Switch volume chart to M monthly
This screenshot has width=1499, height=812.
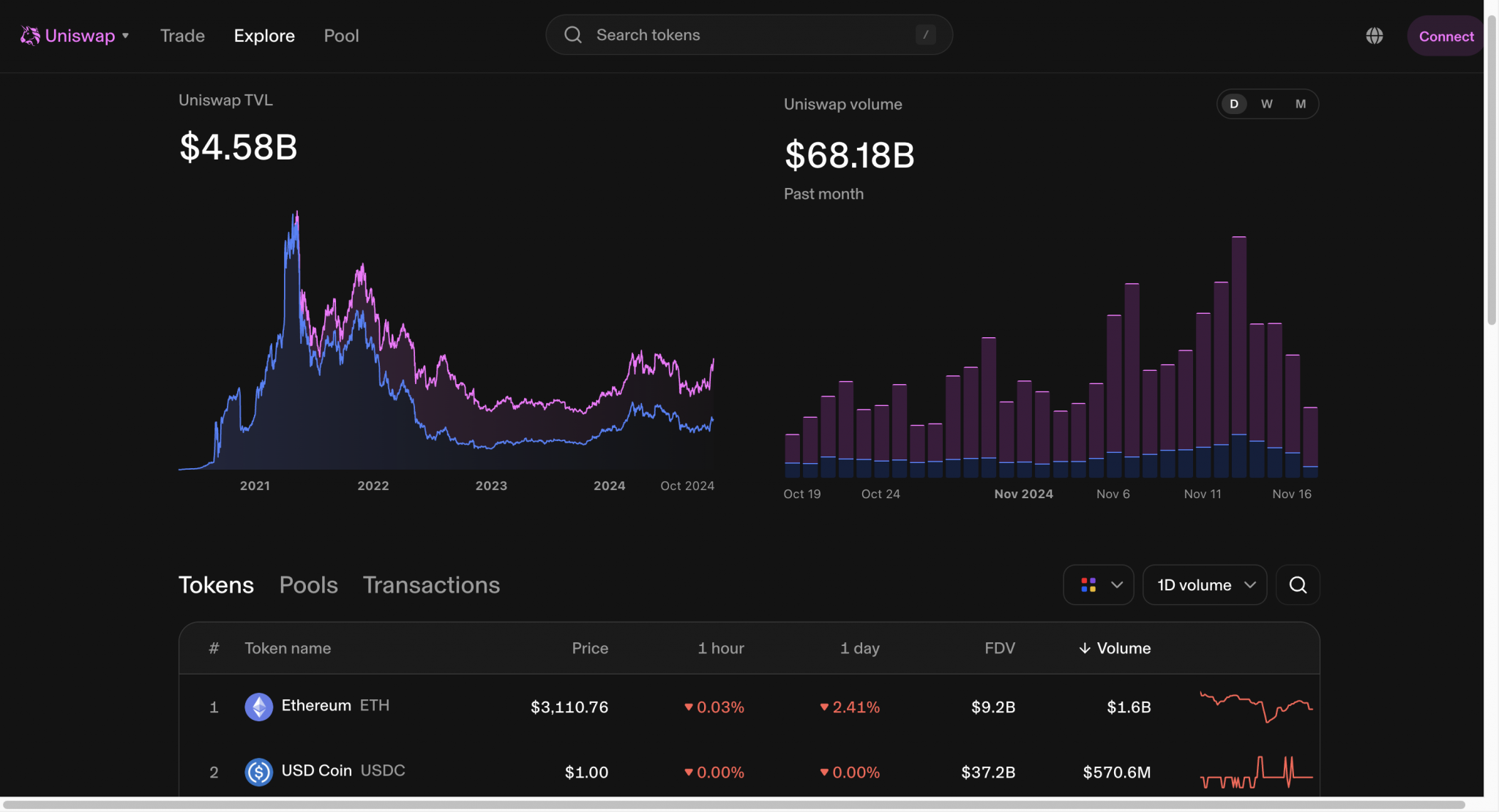click(x=1301, y=104)
